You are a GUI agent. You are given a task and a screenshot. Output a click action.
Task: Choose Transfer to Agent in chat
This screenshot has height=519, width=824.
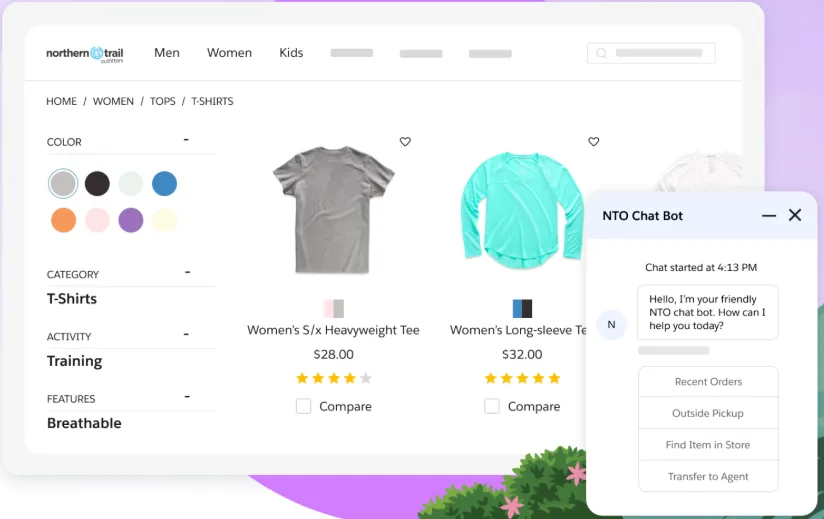(708, 476)
